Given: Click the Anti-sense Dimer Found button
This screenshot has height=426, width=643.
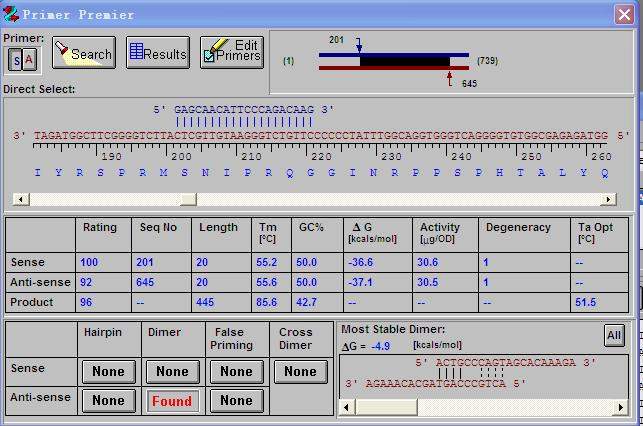Looking at the screenshot, I should click(173, 401).
